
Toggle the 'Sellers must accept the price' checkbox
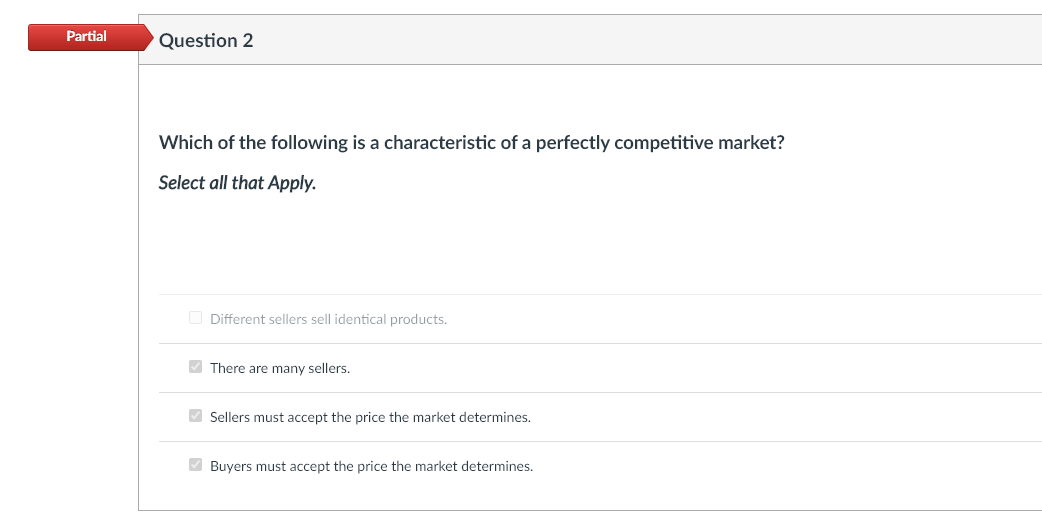click(195, 416)
